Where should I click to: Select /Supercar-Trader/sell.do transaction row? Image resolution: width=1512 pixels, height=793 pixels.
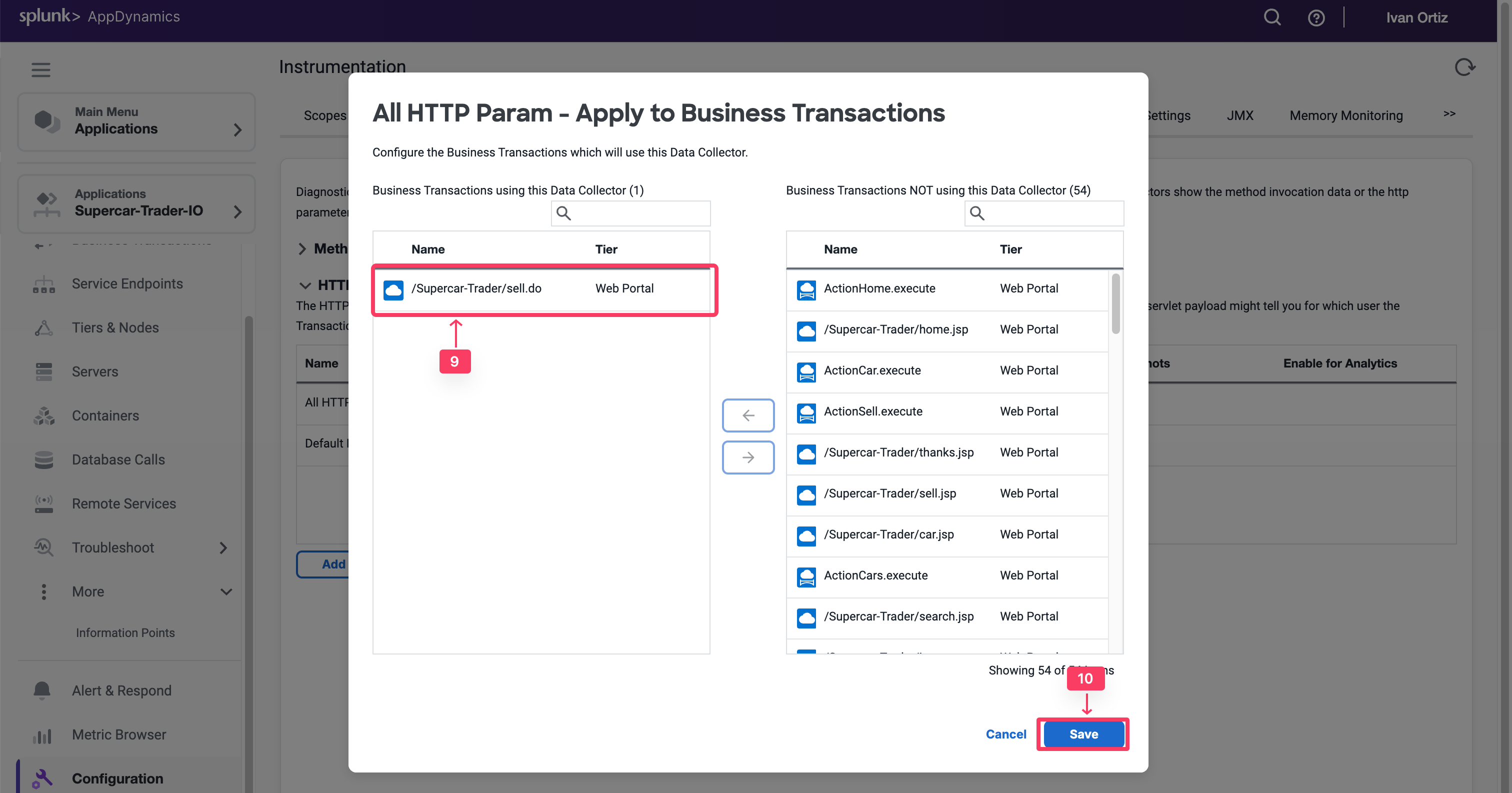(476, 288)
